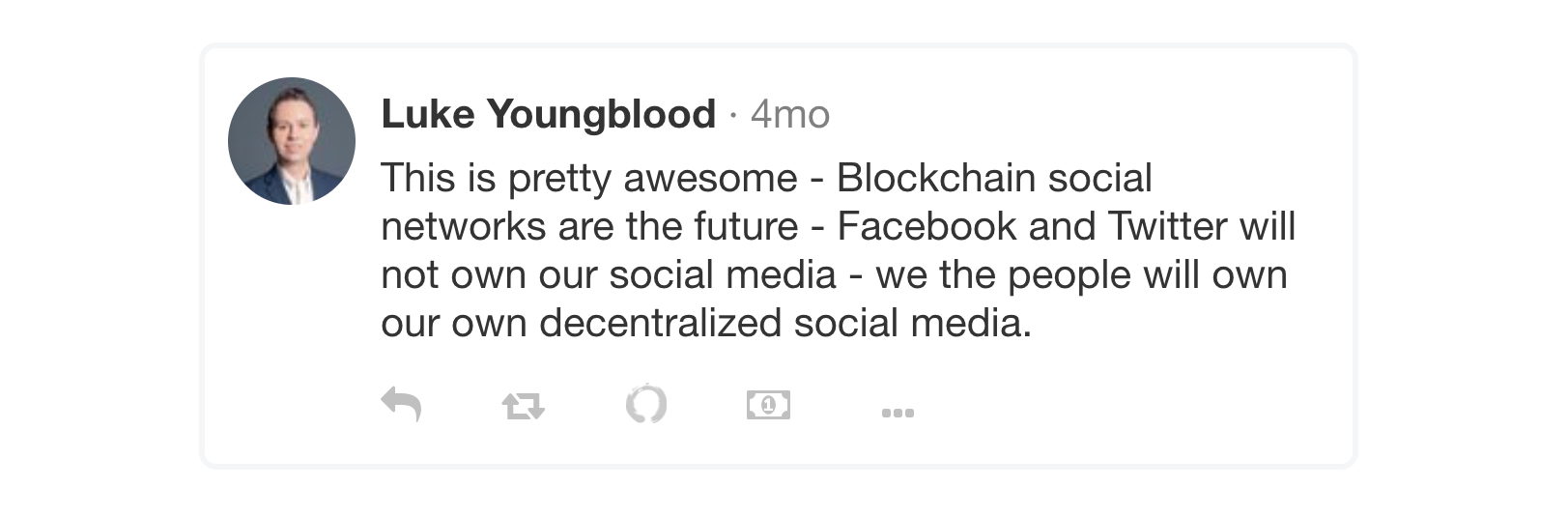1568x516 pixels.
Task: Toggle like on this post
Action: [x=645, y=404]
